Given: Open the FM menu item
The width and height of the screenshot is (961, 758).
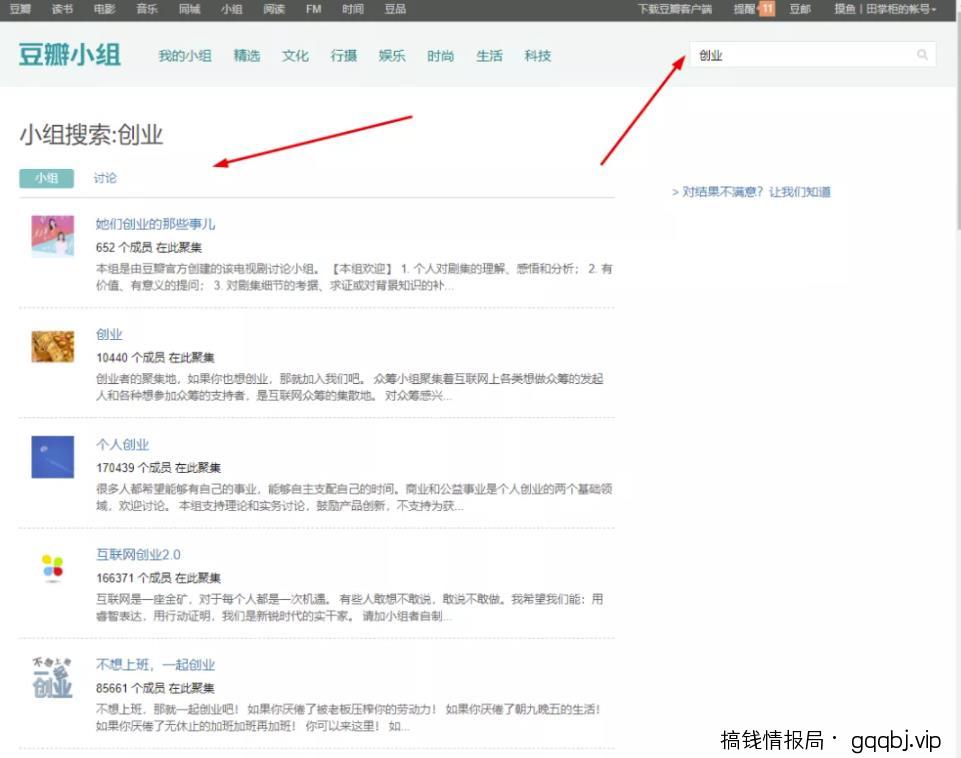Looking at the screenshot, I should point(313,9).
